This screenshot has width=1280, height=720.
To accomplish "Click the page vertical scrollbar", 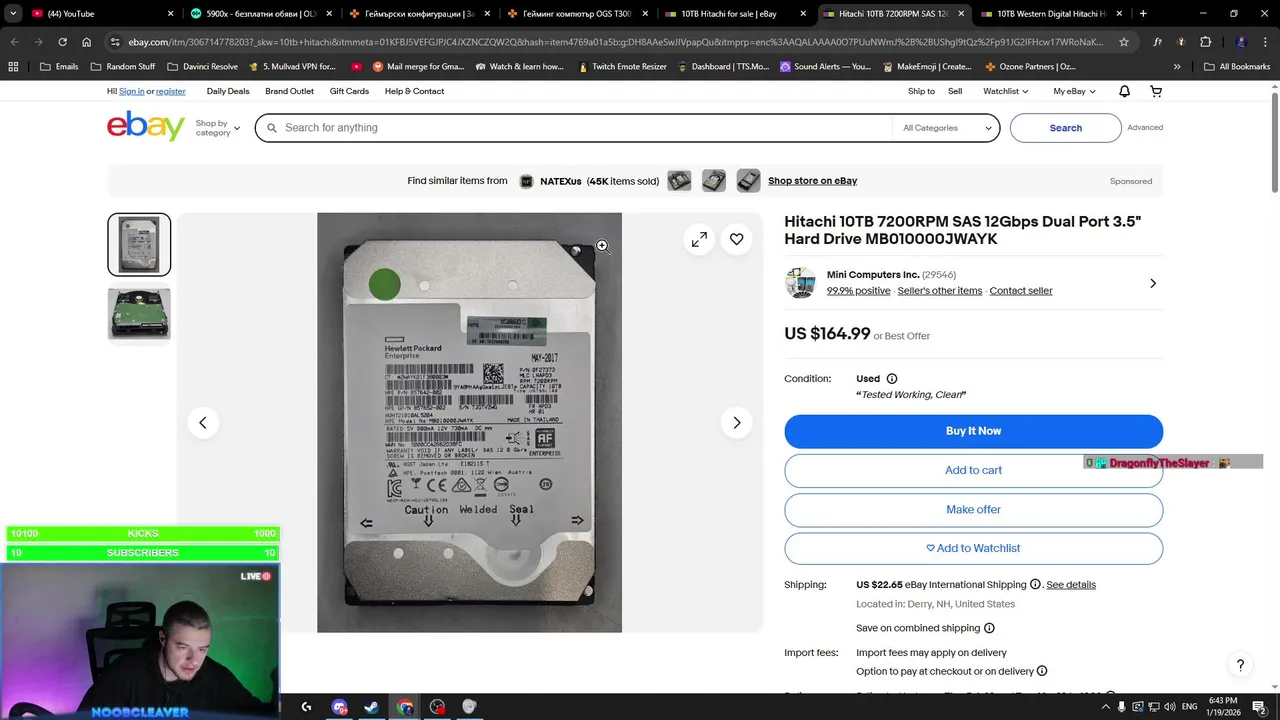I will pos(1274,142).
